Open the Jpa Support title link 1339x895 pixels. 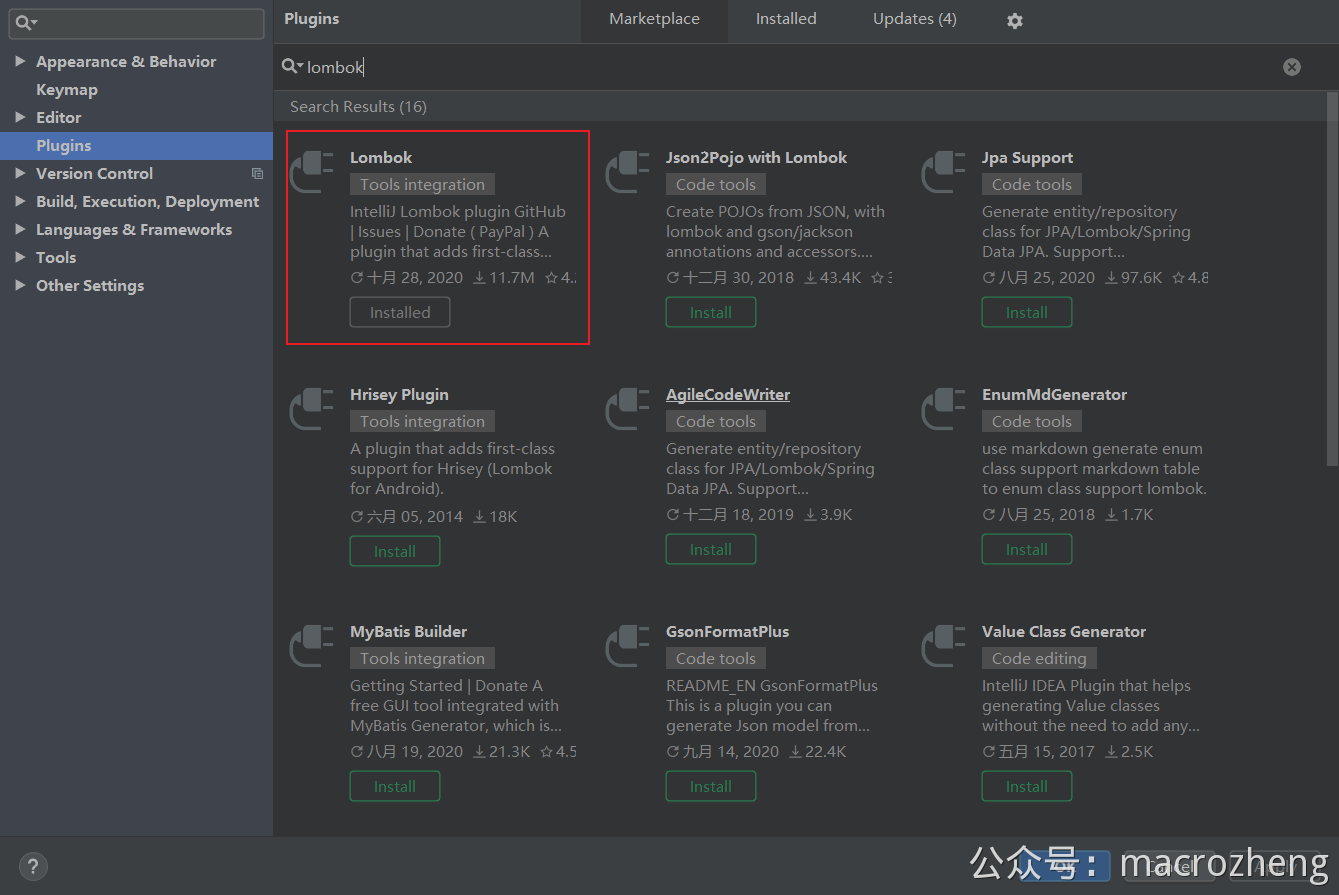(1027, 157)
